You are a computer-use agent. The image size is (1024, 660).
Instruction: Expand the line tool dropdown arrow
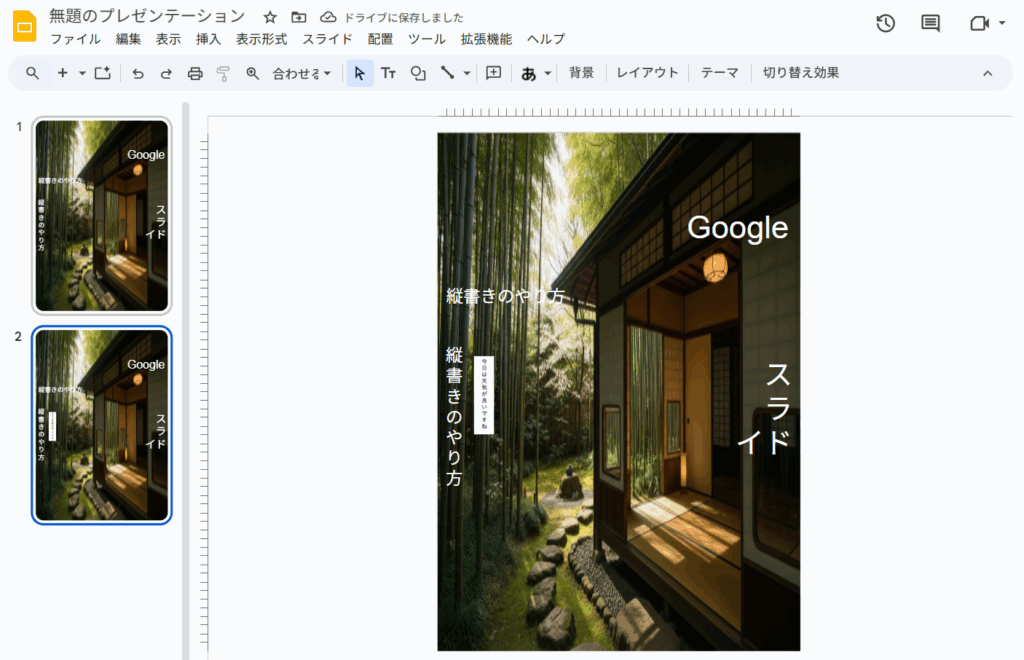[x=467, y=73]
